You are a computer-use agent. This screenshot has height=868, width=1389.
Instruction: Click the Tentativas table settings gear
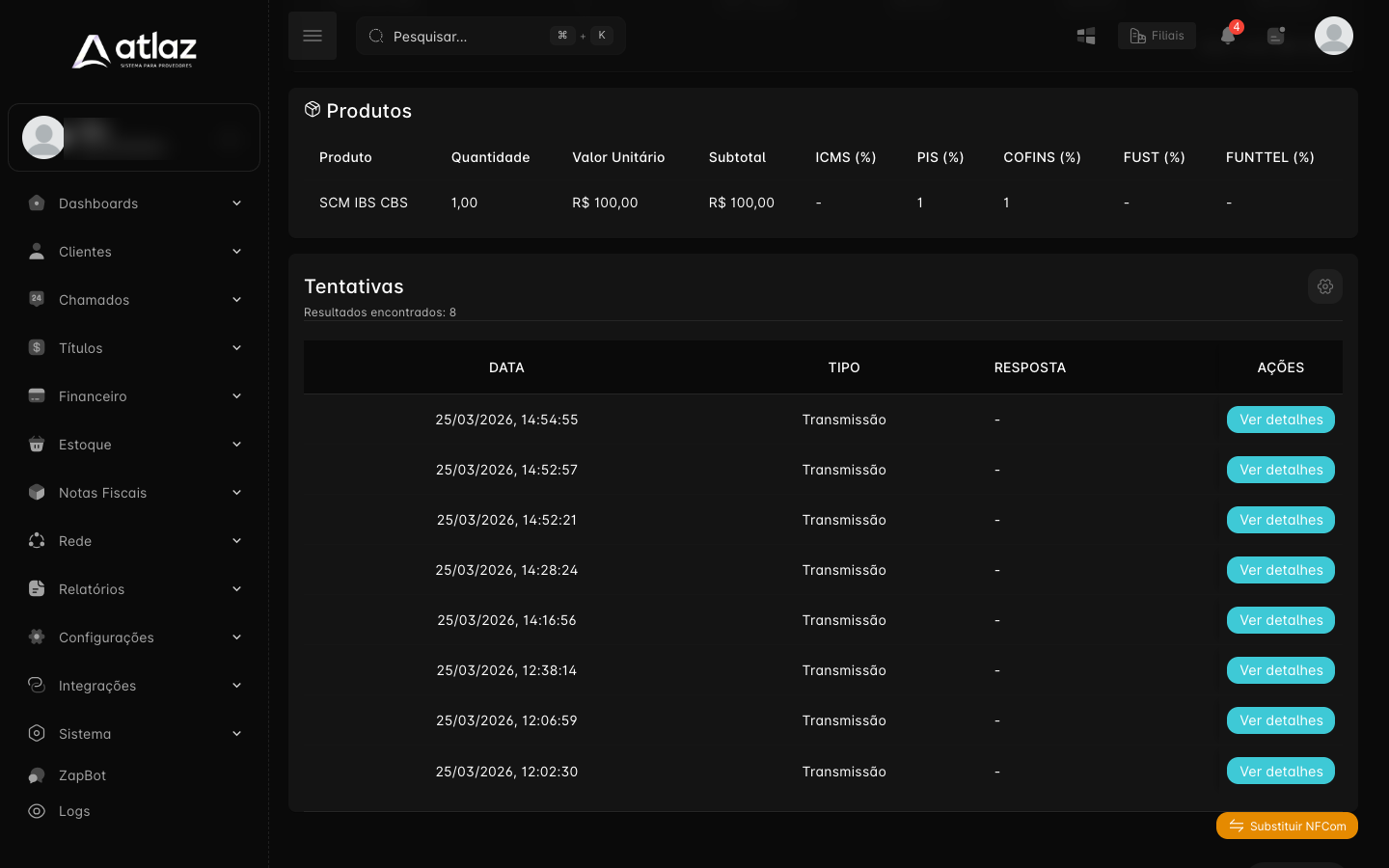[1325, 286]
